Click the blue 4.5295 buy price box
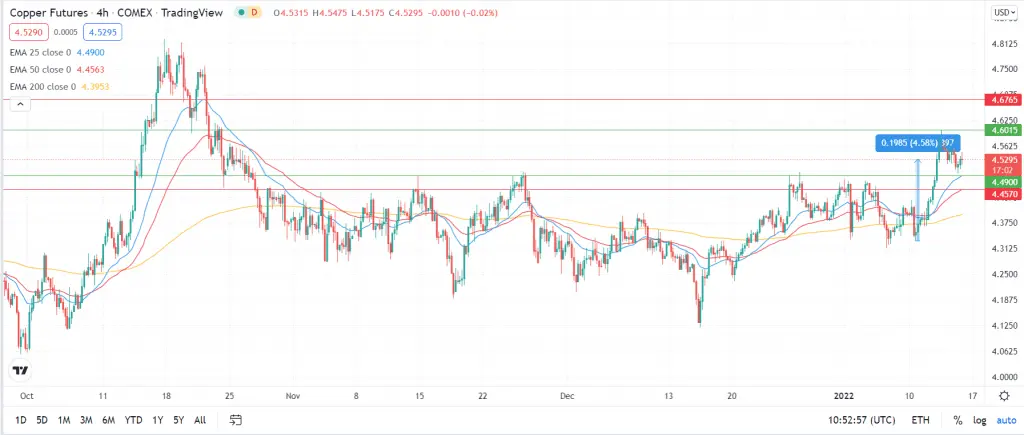Screen dimensions: 1024x435 [x=101, y=32]
